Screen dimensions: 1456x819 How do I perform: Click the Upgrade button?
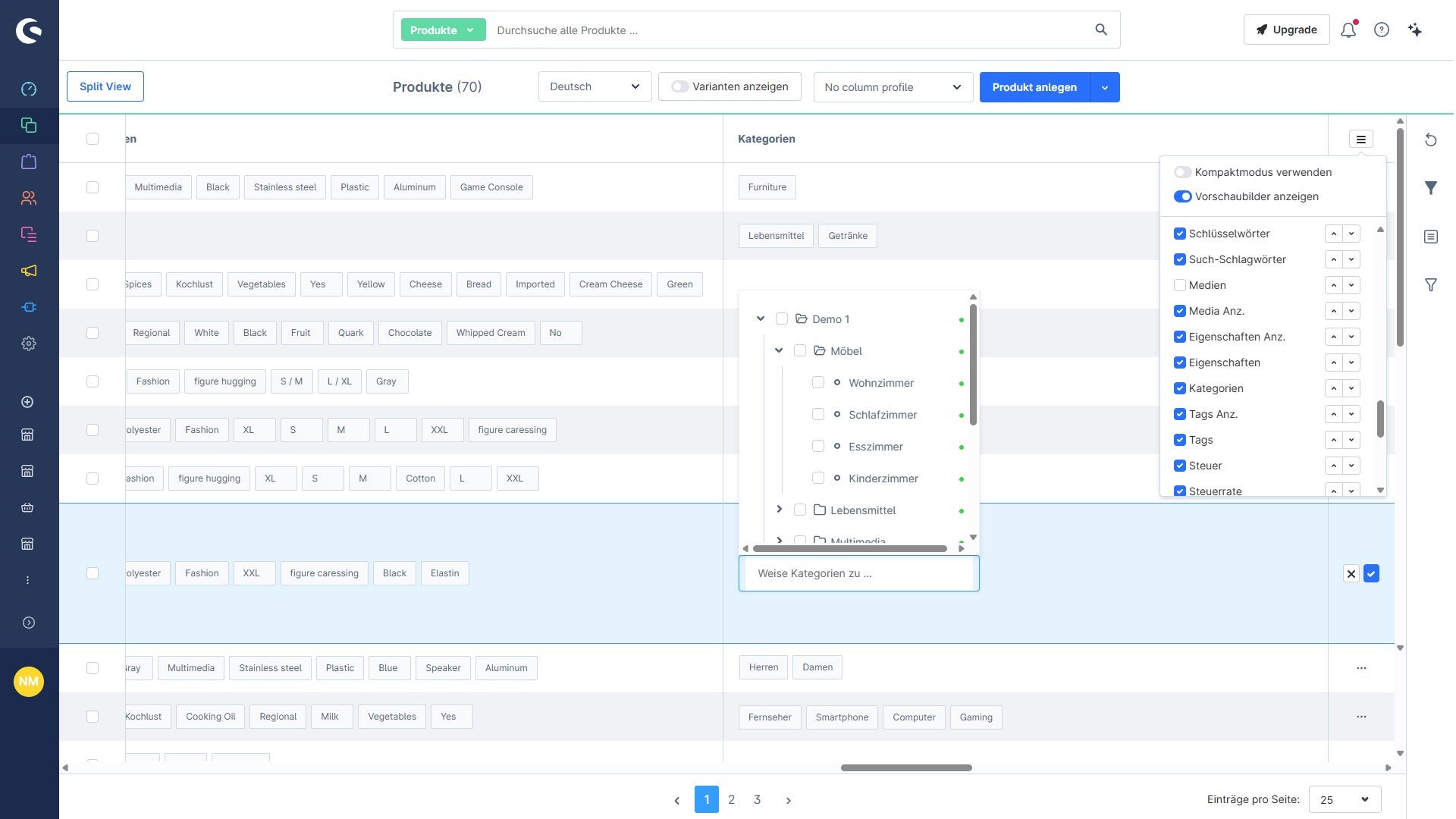pyautogui.click(x=1287, y=30)
